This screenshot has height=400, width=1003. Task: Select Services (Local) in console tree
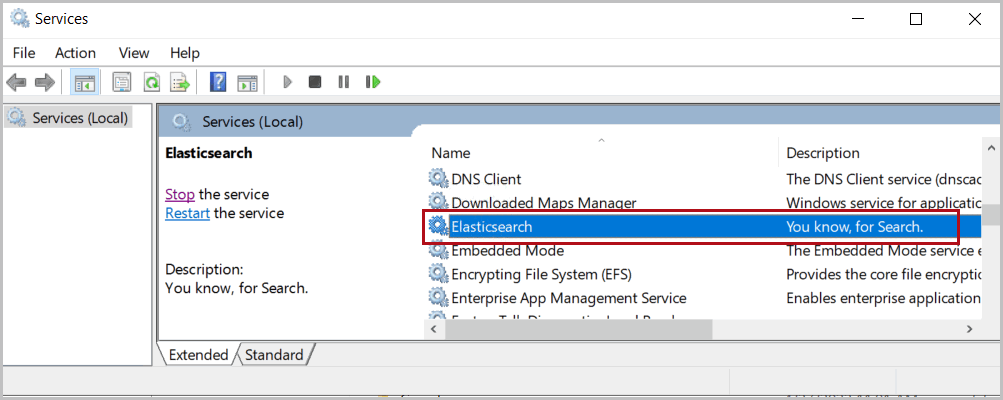(80, 118)
